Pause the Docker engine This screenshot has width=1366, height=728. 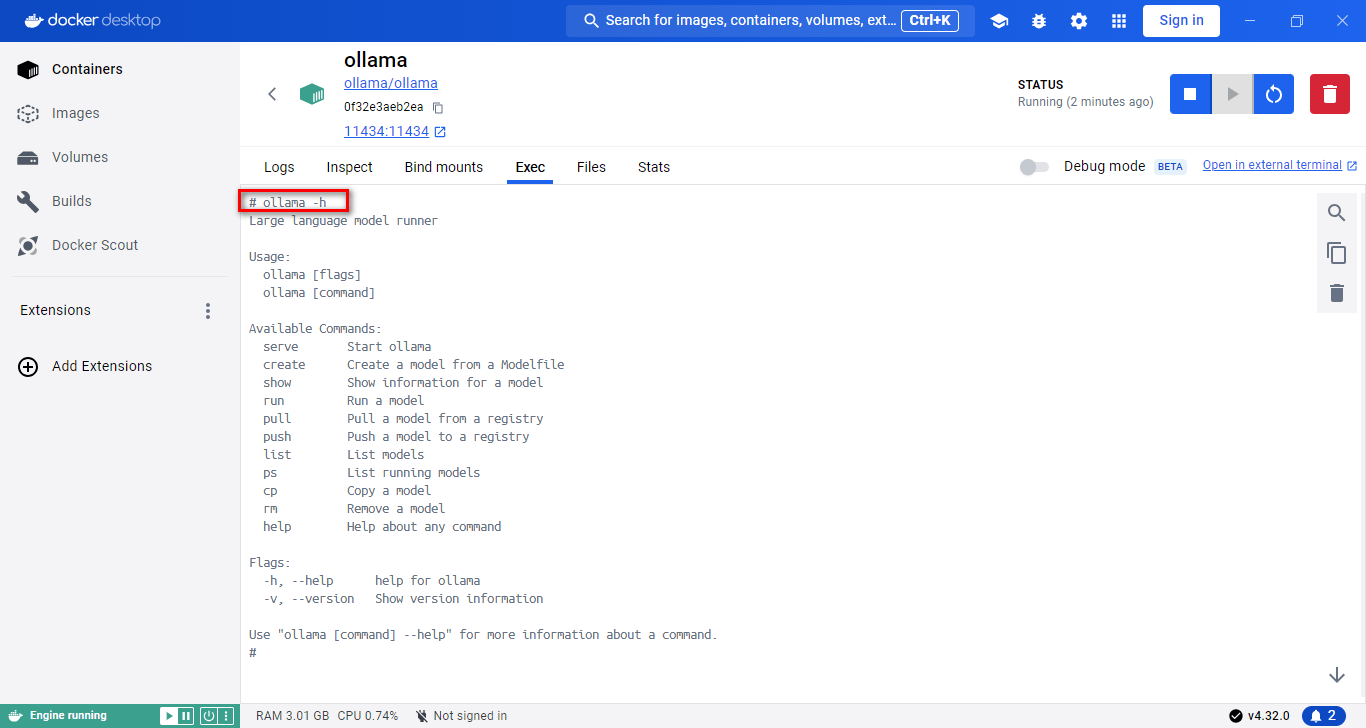[x=186, y=716]
